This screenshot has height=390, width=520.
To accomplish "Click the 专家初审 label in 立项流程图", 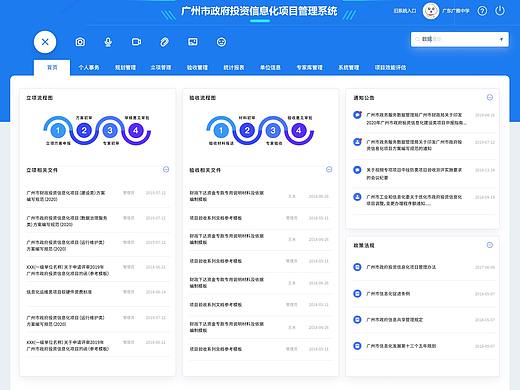I will 111,143.
